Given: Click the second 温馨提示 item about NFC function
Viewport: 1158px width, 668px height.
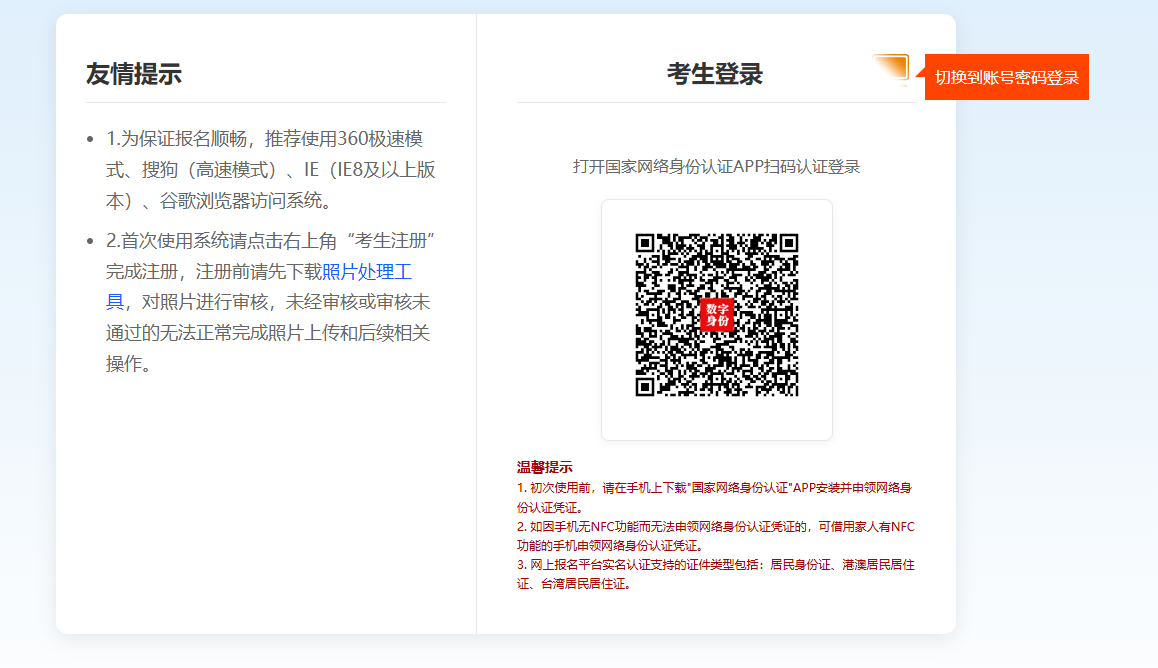Looking at the screenshot, I should coord(714,535).
